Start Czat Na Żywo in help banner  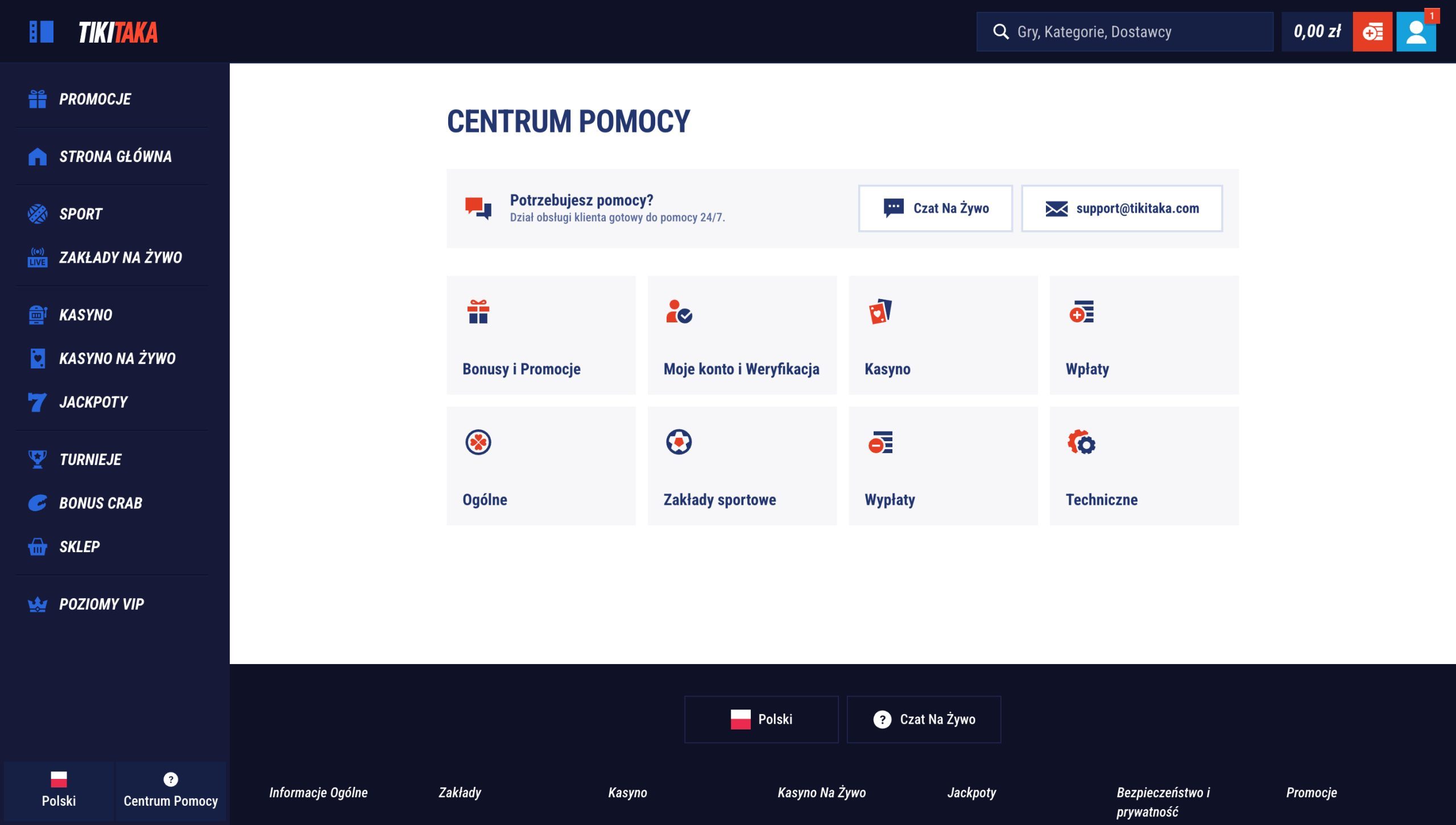tap(936, 208)
